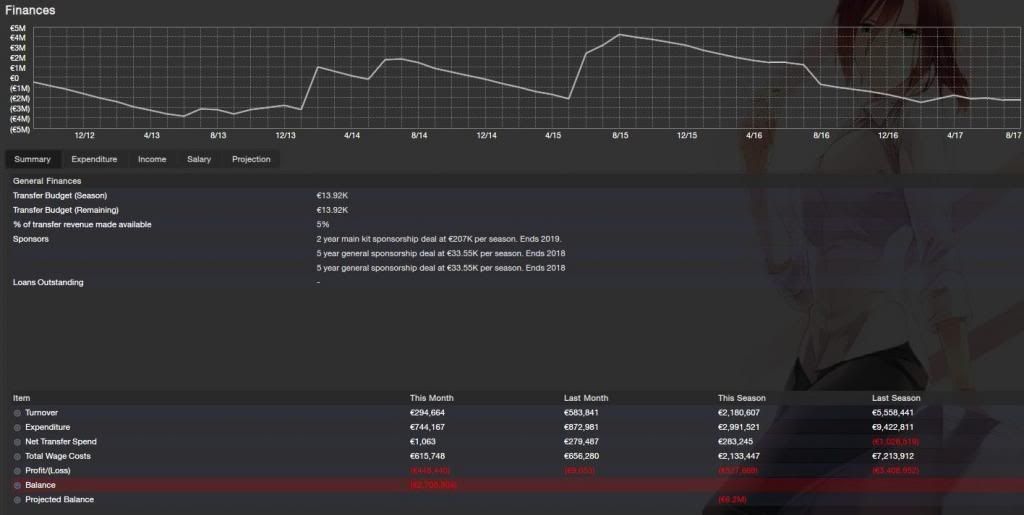Click the 5% transfer revenue value

pyautogui.click(x=323, y=225)
